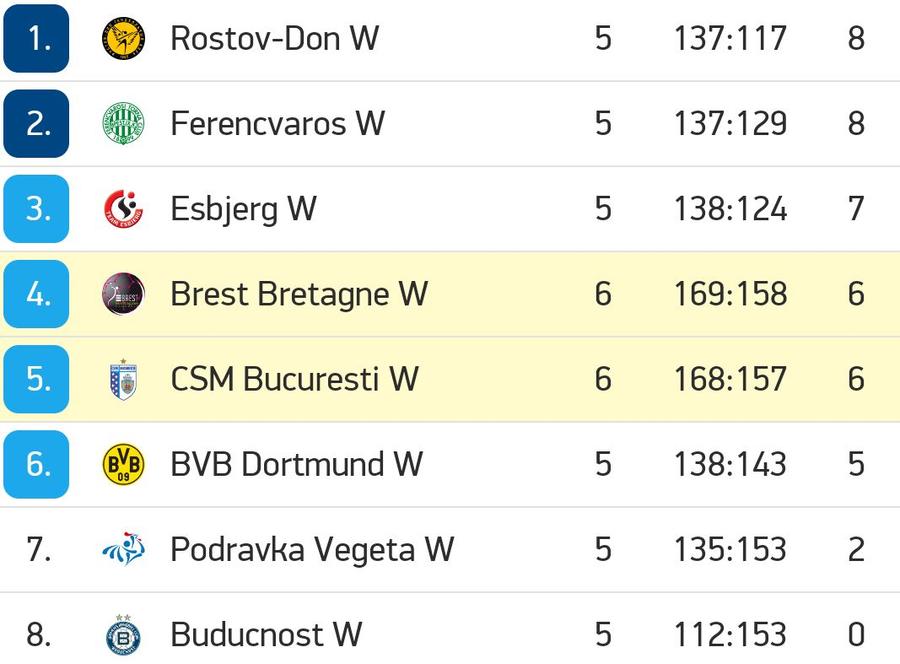Select the Podravka Vegeta W team name
The image size is (900, 664).
312,549
